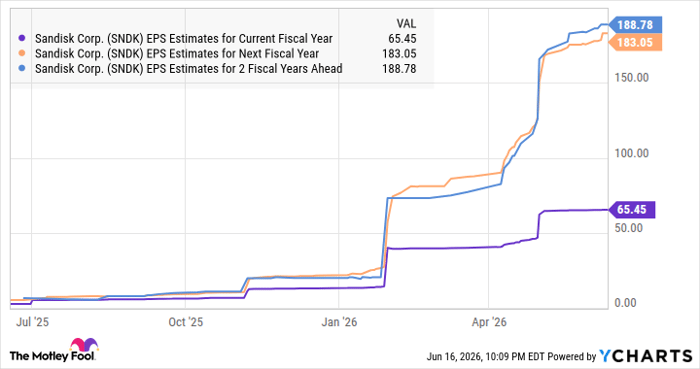Click the orange legend dot for Next Fiscal Year

tap(22, 54)
